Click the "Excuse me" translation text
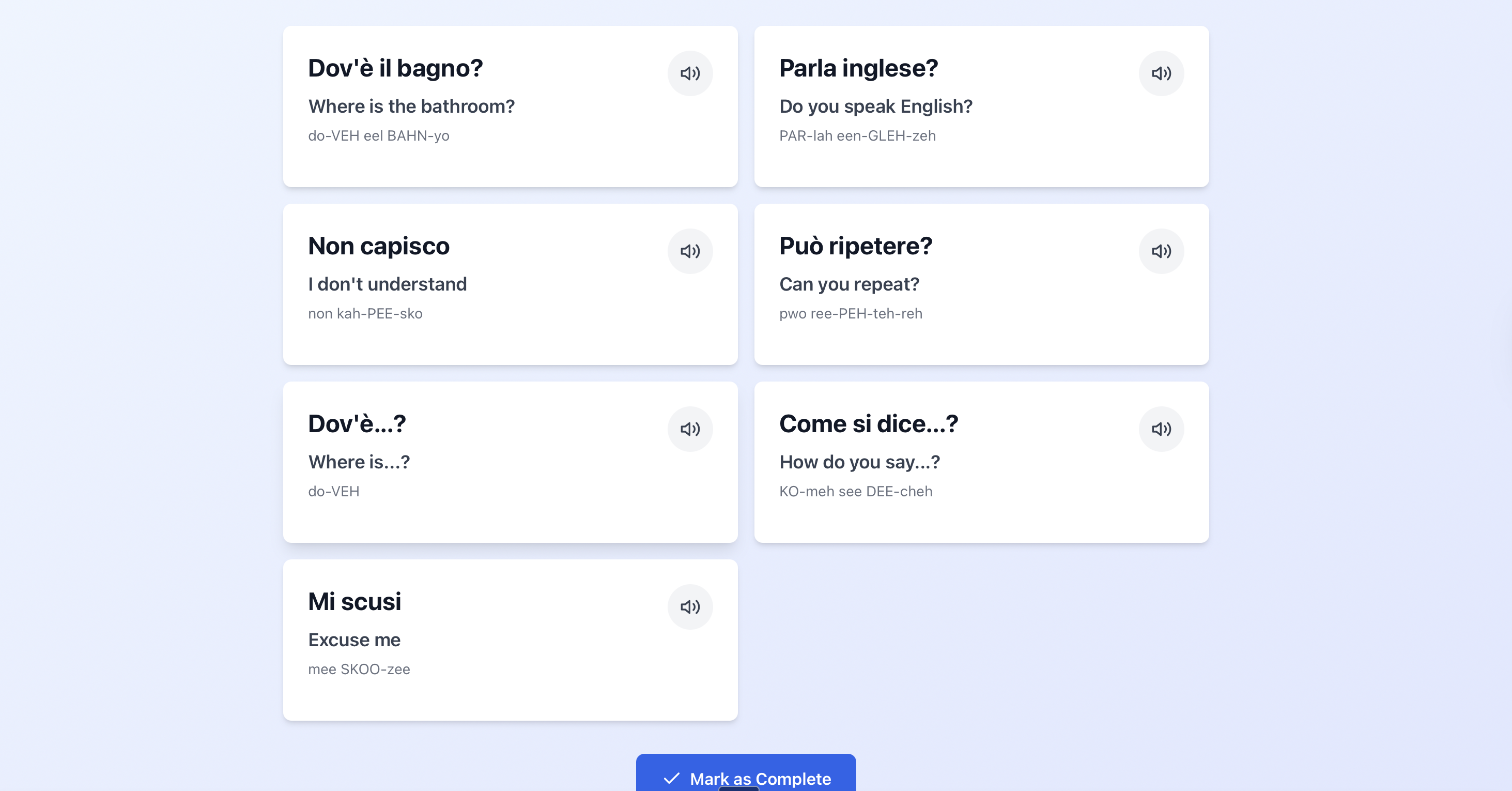1512x791 pixels. tap(354, 640)
